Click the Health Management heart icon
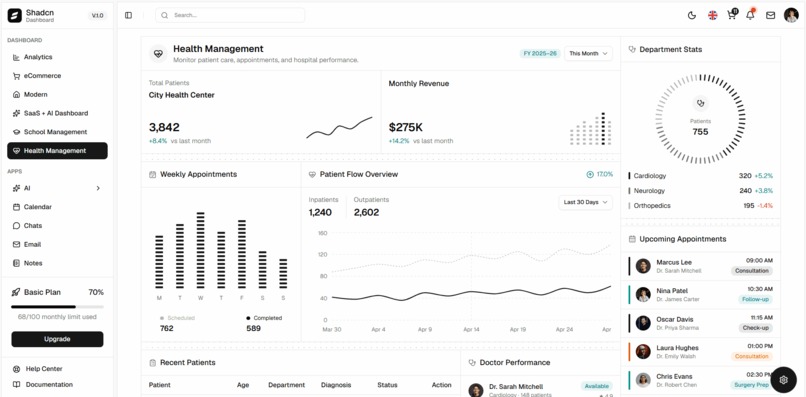806x397 pixels. (x=158, y=53)
